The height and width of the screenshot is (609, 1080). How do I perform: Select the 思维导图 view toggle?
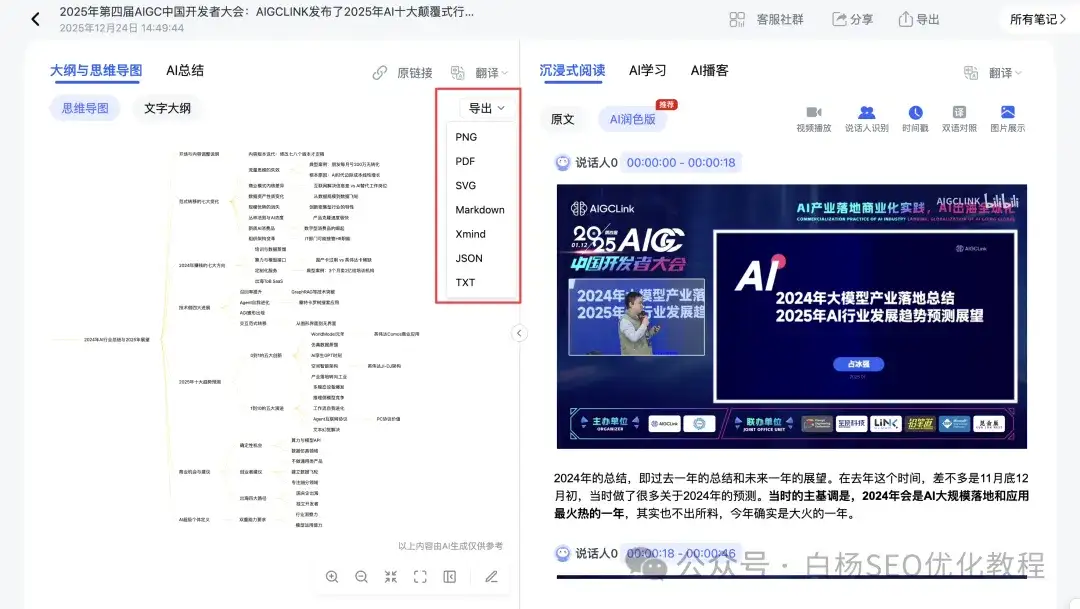(x=85, y=108)
